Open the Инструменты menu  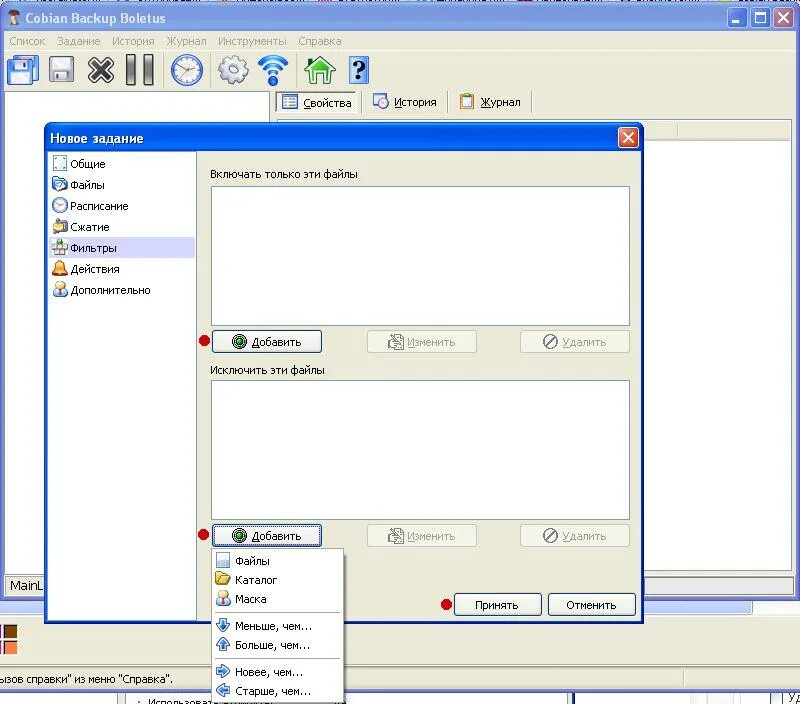coord(252,41)
